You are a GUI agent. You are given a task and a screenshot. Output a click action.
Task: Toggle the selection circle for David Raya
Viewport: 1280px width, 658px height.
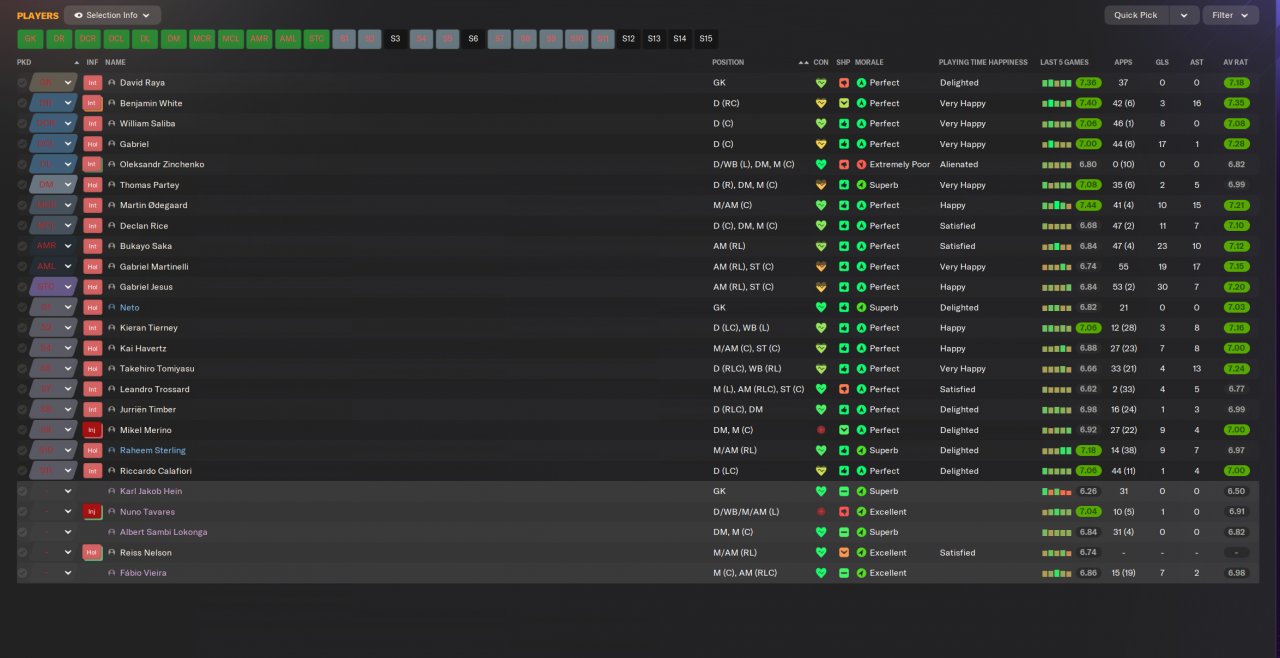click(x=22, y=83)
